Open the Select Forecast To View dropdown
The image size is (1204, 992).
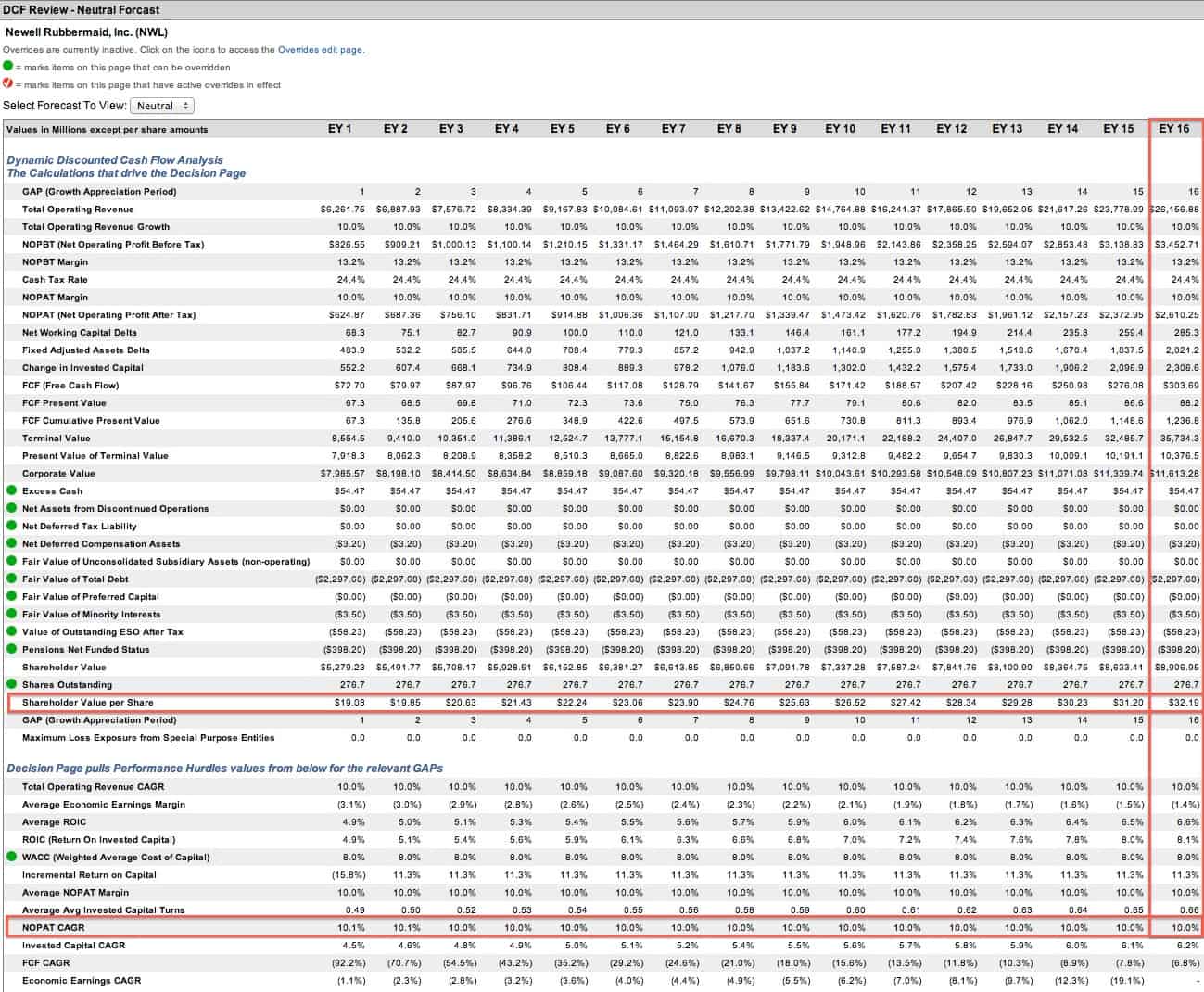click(x=162, y=106)
